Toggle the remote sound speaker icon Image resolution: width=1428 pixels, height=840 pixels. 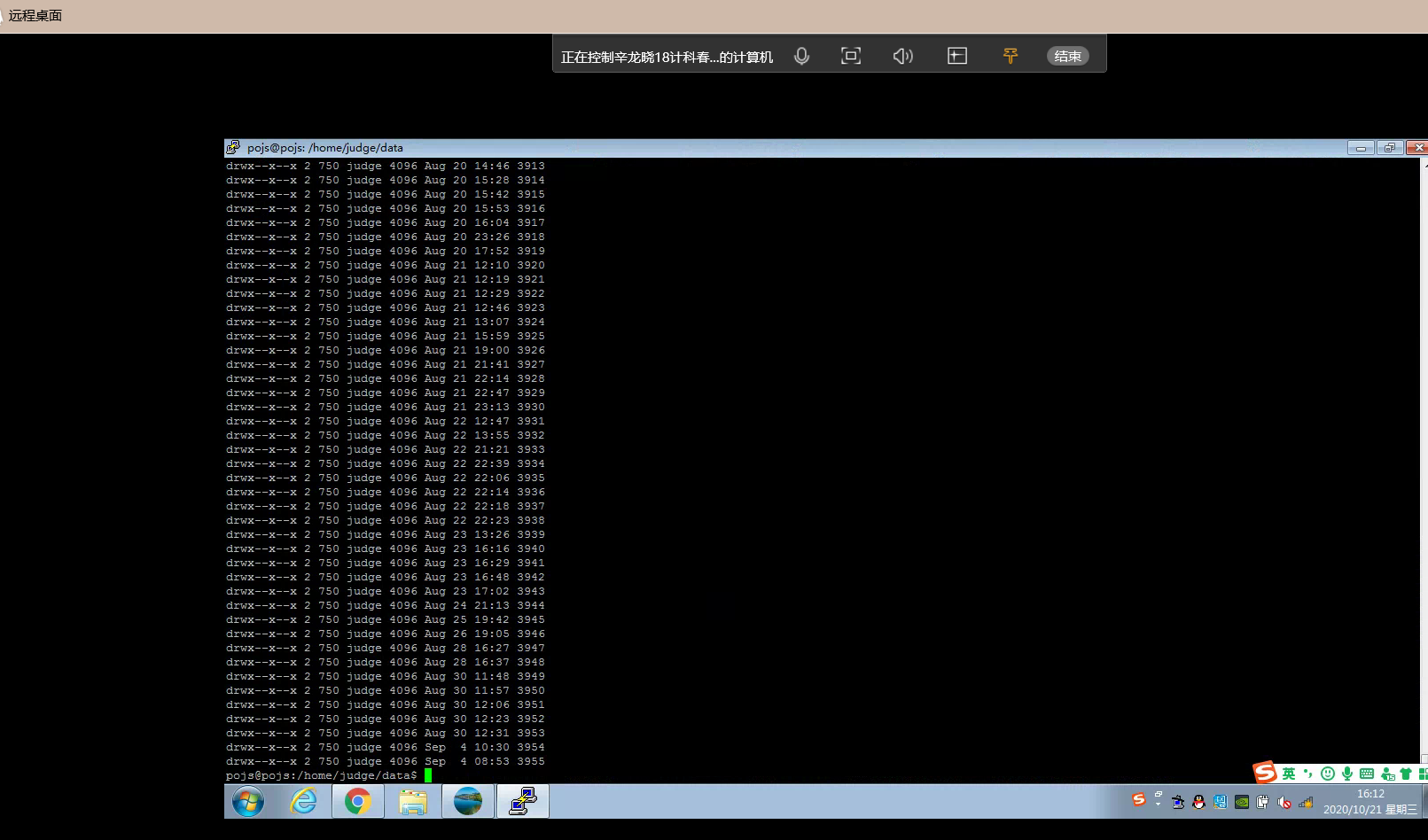click(902, 56)
